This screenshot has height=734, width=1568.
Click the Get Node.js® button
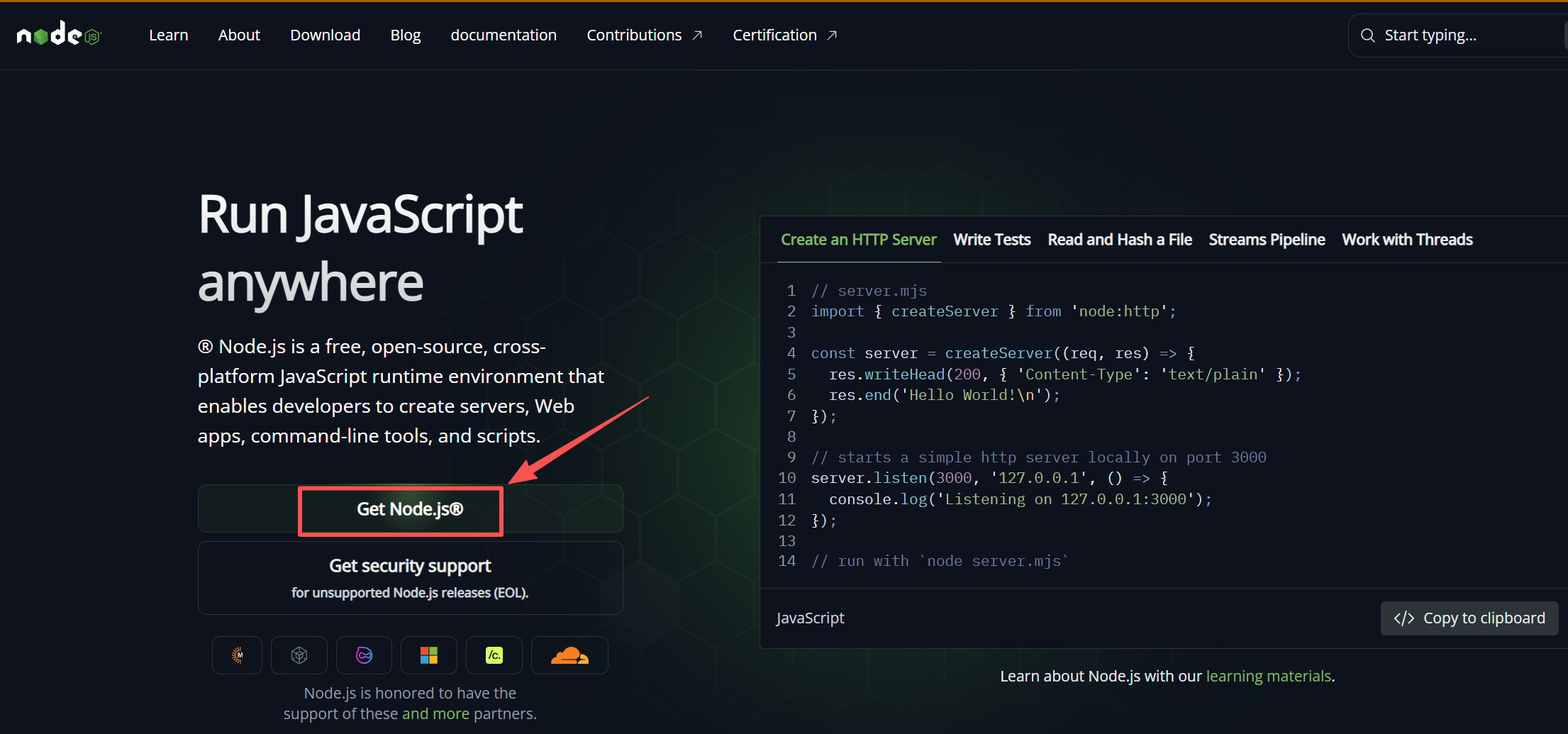click(x=410, y=508)
